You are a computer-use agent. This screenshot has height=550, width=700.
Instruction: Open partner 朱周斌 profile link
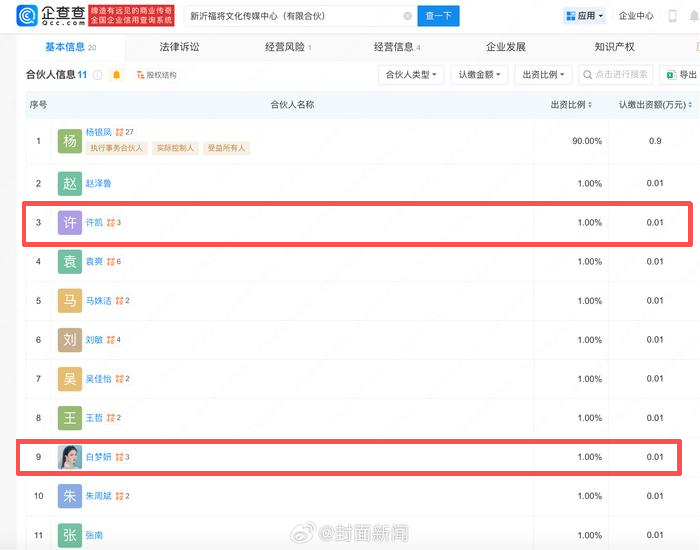(x=98, y=496)
